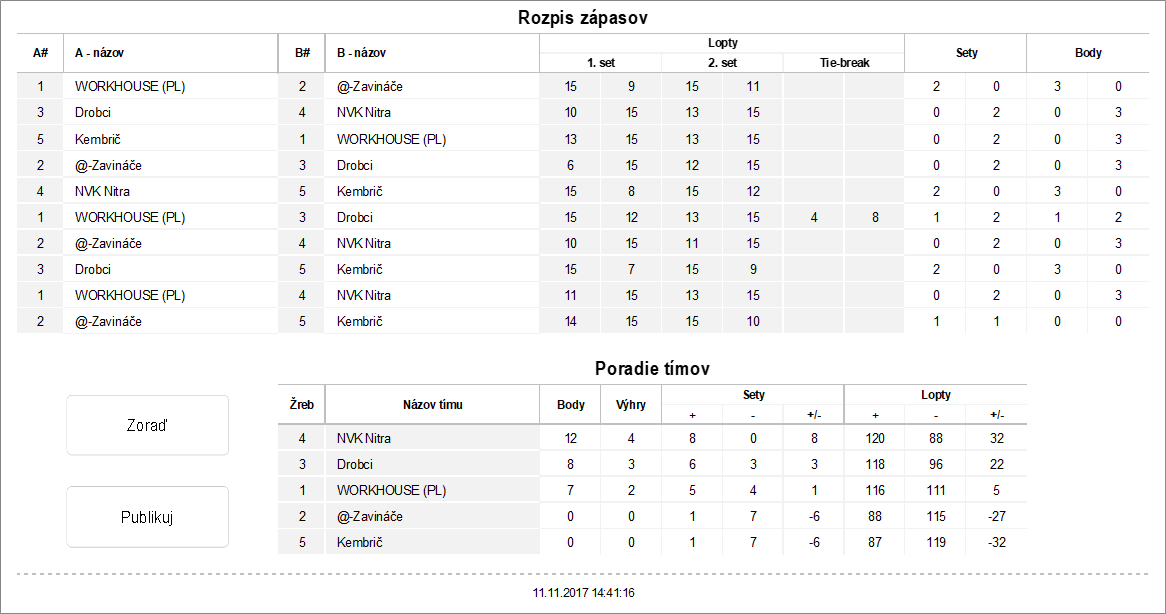The width and height of the screenshot is (1166, 614).
Task: Click tie-break score 8 in WORKHOUSE–Drobci match
Action: coord(875,217)
